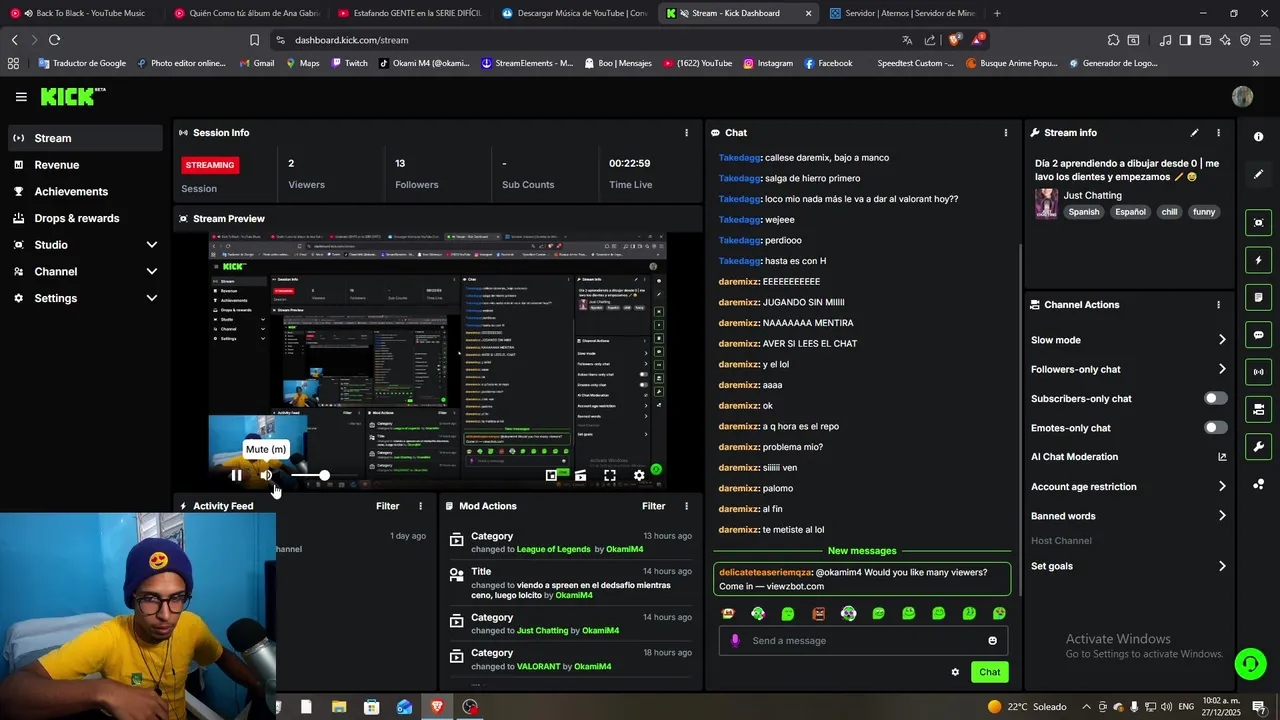This screenshot has height=720, width=1280.
Task: Open the hamburger menu beside the Kick logo
Action: [x=21, y=97]
